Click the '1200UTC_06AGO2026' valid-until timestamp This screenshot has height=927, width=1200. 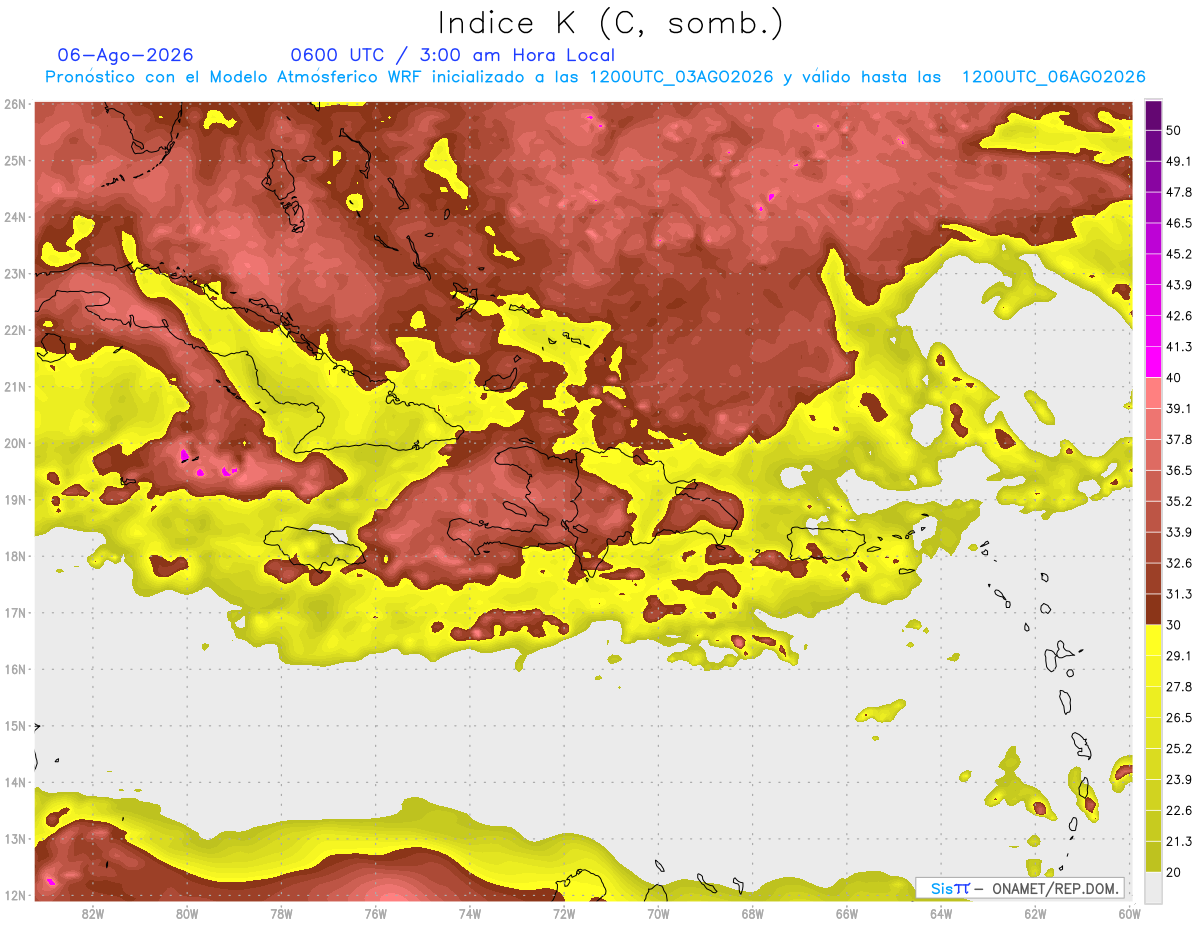click(x=1053, y=77)
